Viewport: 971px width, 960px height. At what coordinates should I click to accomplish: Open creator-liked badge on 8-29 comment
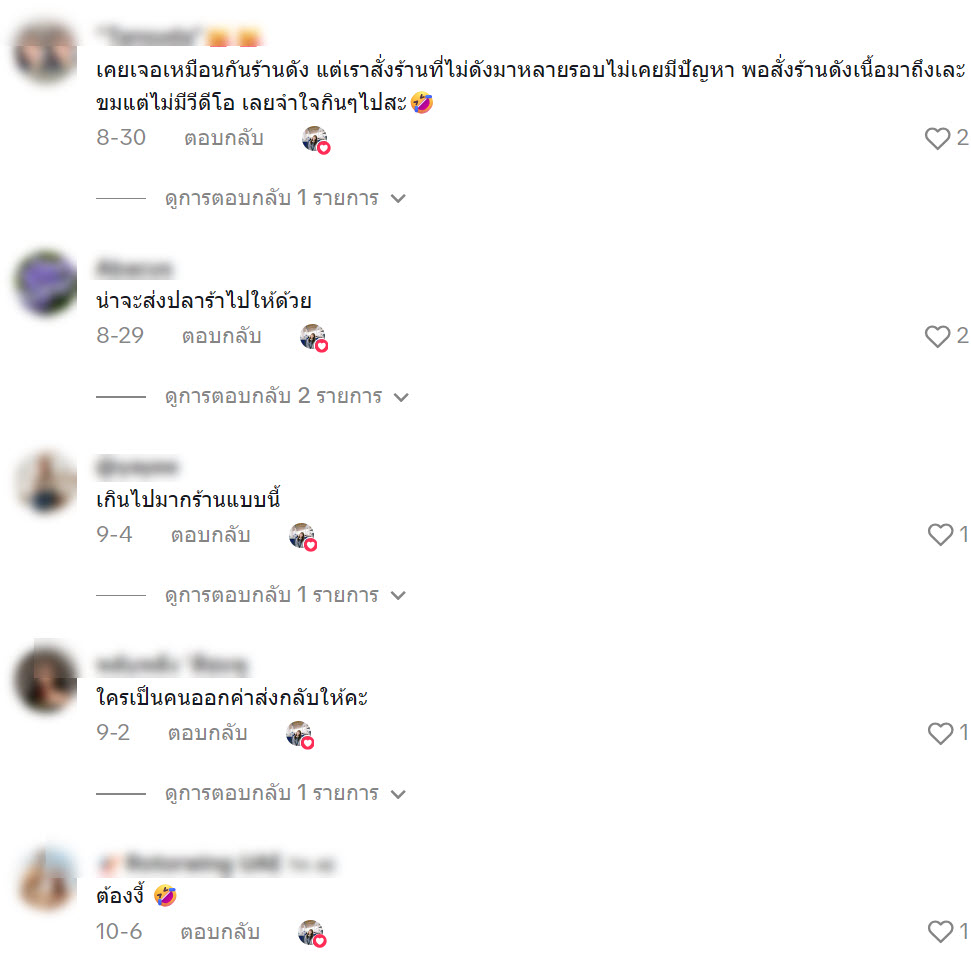[x=314, y=338]
